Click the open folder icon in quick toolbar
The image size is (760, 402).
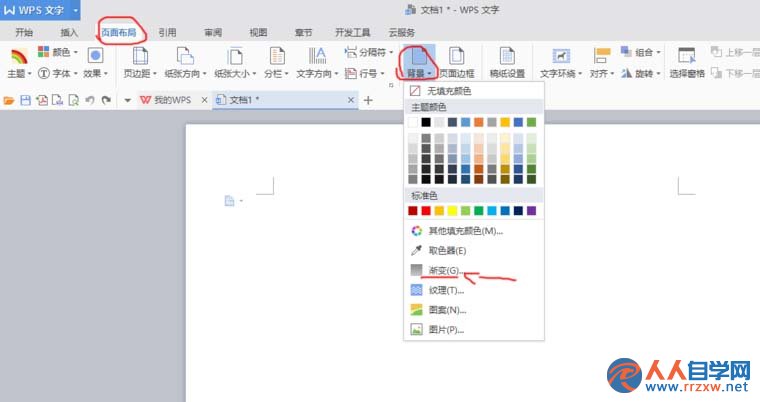tap(9, 100)
